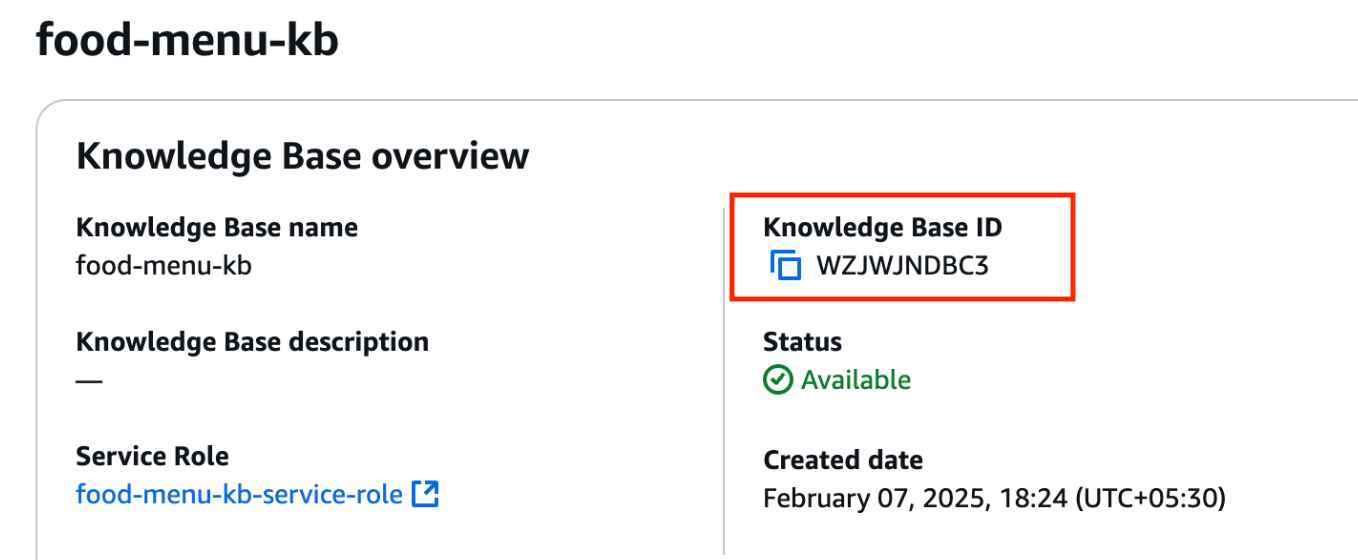Click the (UTC+05:30) timezone text
This screenshot has width=1358, height=560.
click(1150, 497)
